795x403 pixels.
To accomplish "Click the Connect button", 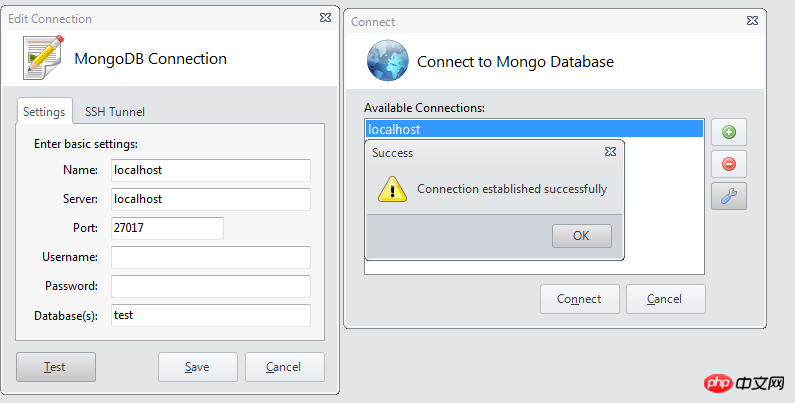I will pos(579,299).
